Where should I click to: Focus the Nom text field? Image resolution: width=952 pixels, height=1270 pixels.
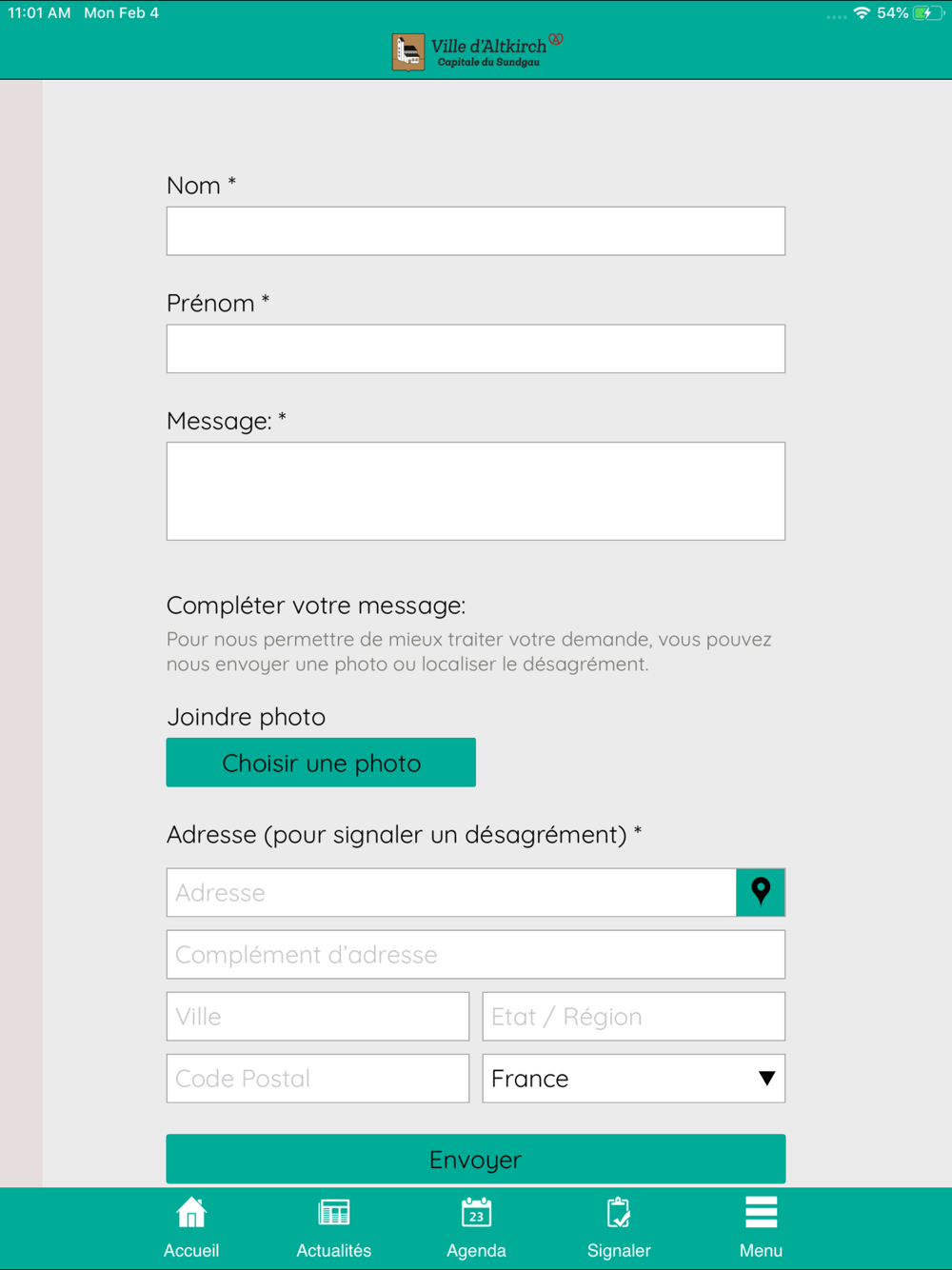point(476,231)
